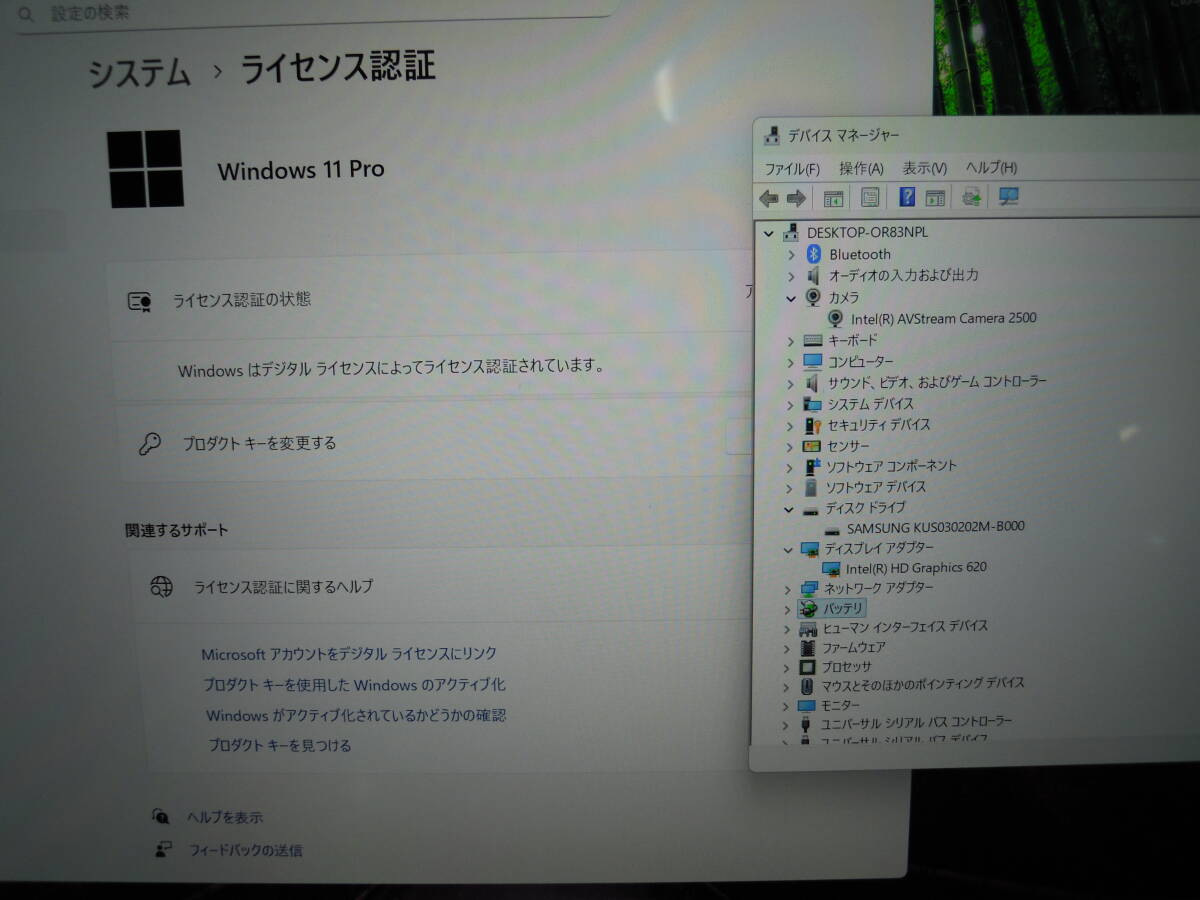Click the battery icon beside バッテリ

pyautogui.click(x=809, y=608)
